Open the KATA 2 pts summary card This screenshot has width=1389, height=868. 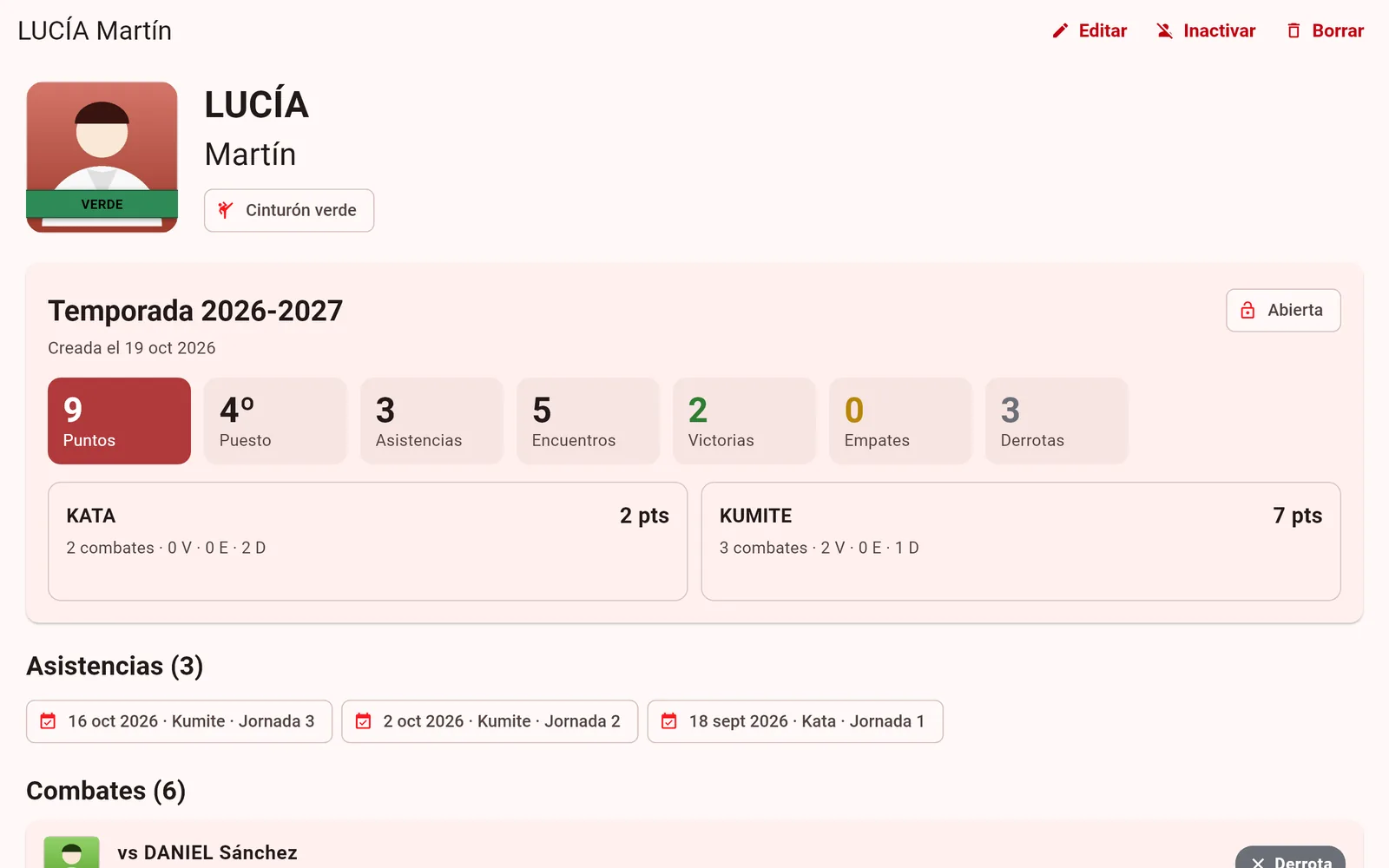point(367,542)
